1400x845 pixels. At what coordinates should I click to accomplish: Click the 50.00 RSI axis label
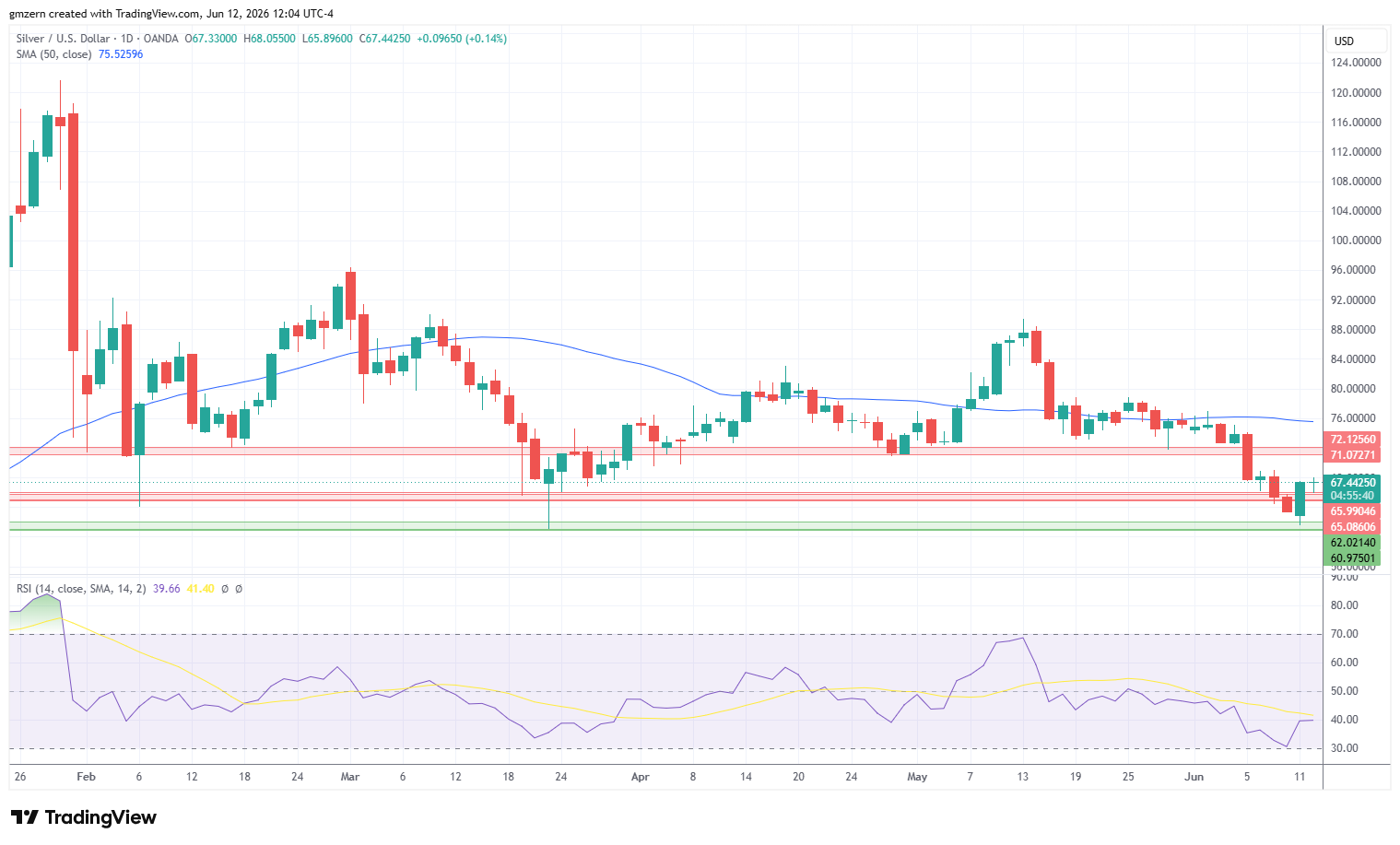(1345, 691)
